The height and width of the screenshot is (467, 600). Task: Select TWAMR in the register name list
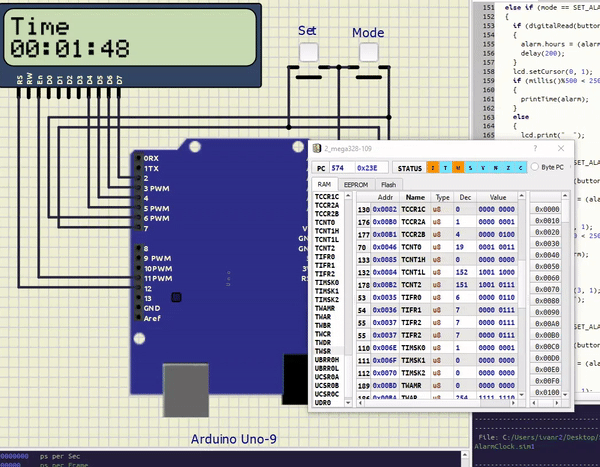tap(325, 308)
